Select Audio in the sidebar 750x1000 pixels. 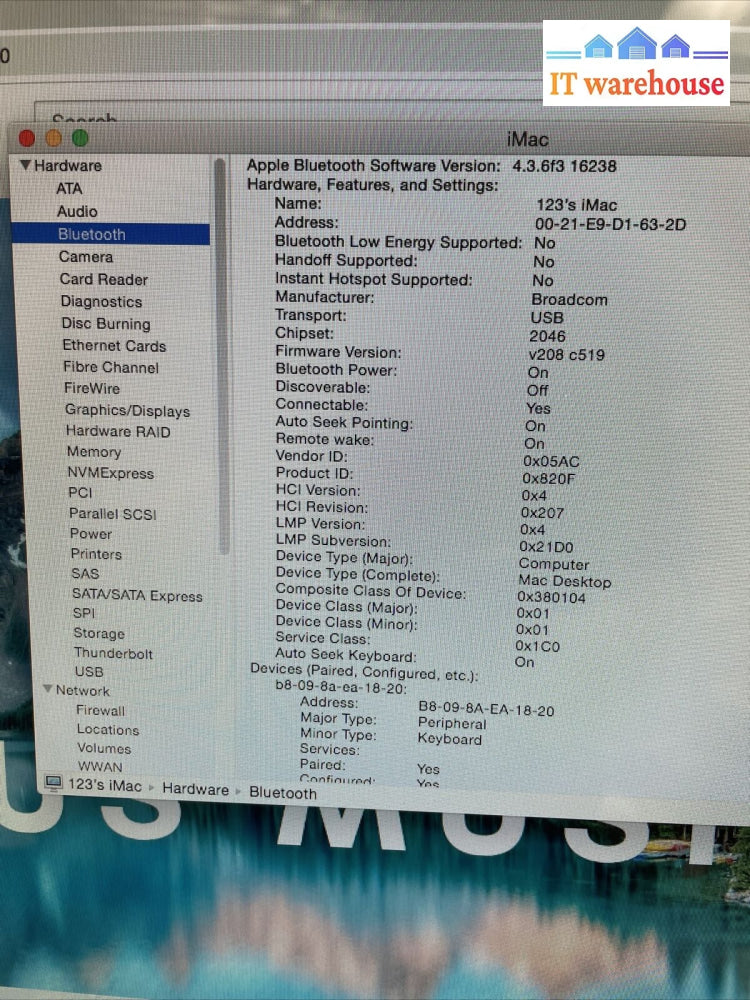pos(77,211)
